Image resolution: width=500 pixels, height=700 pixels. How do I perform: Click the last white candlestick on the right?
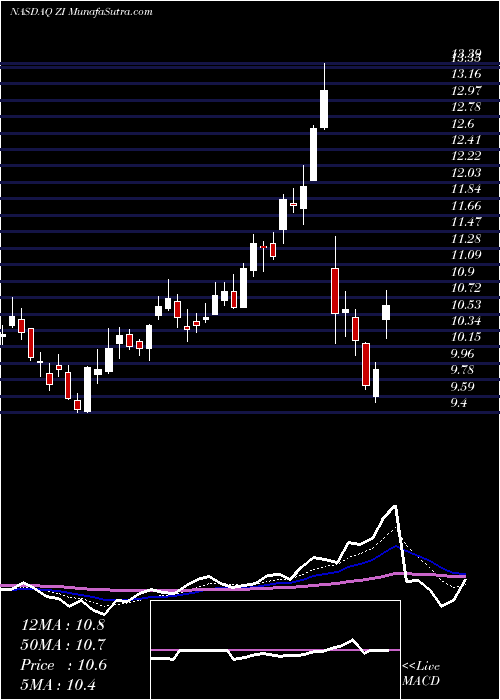[x=386, y=312]
